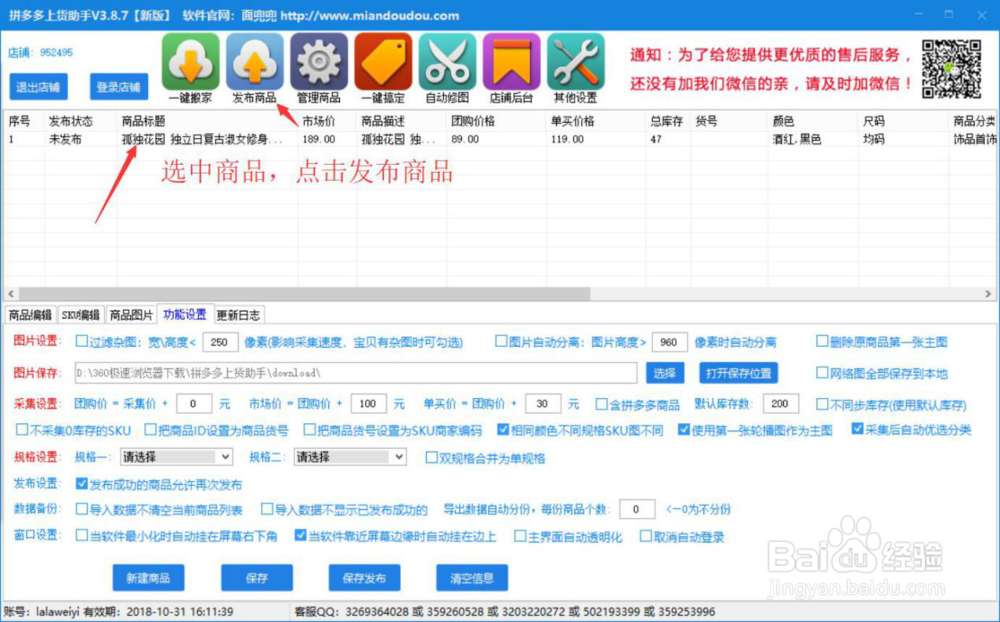Viewport: 1000px width, 622px height.
Task: Uncheck 相同颜色不同规格SKU图不同
Action: coord(503,429)
